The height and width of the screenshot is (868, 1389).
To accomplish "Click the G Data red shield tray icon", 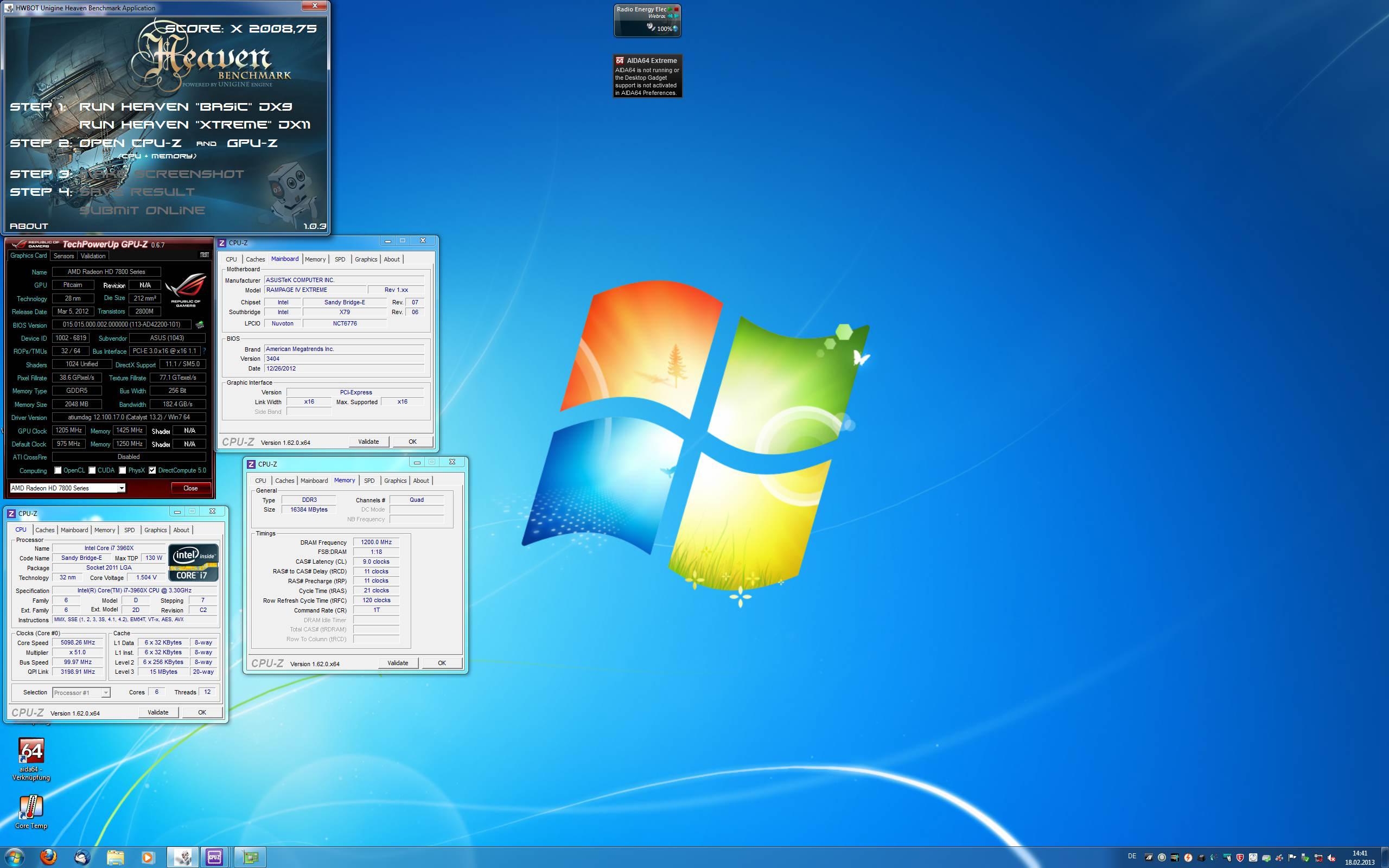I will (x=1240, y=858).
